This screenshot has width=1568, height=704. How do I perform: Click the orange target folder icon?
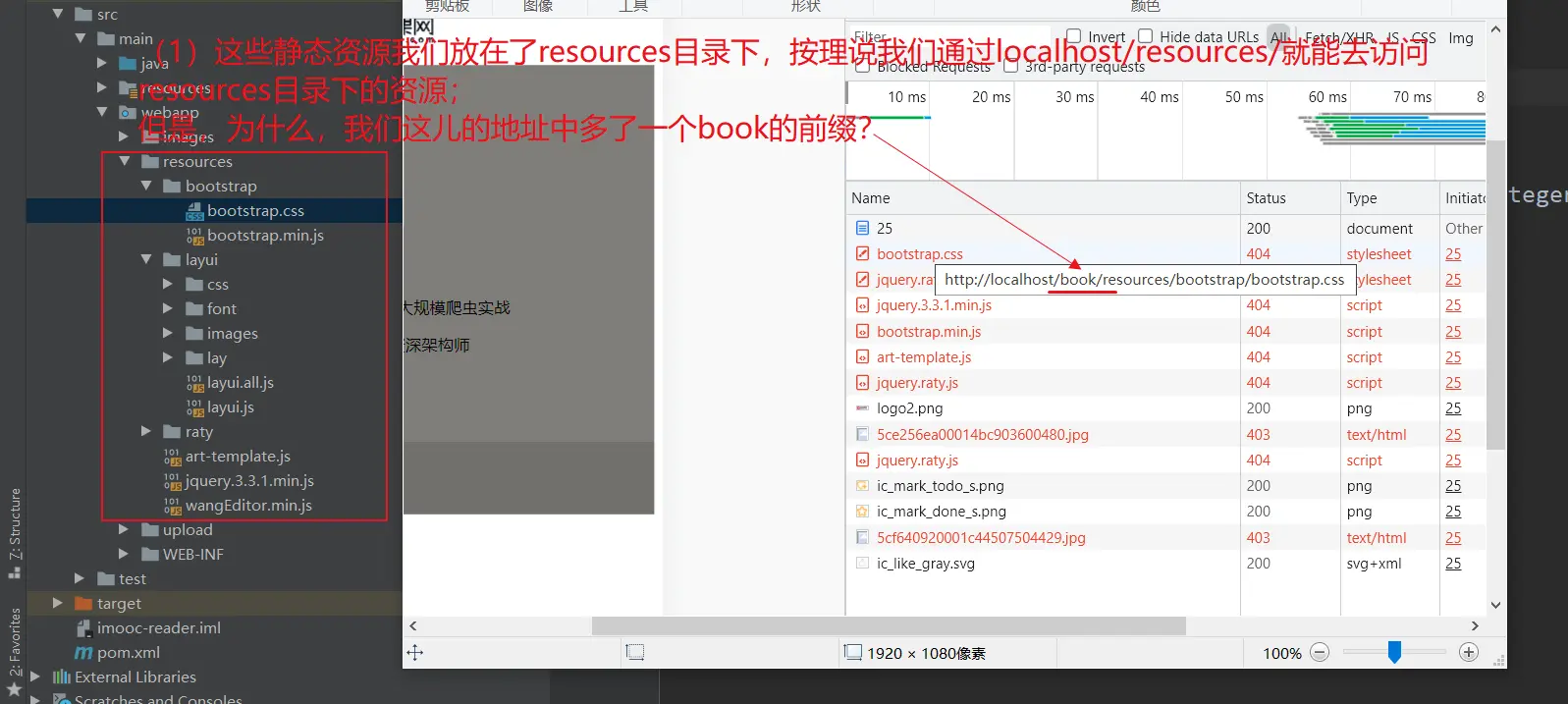tap(83, 603)
